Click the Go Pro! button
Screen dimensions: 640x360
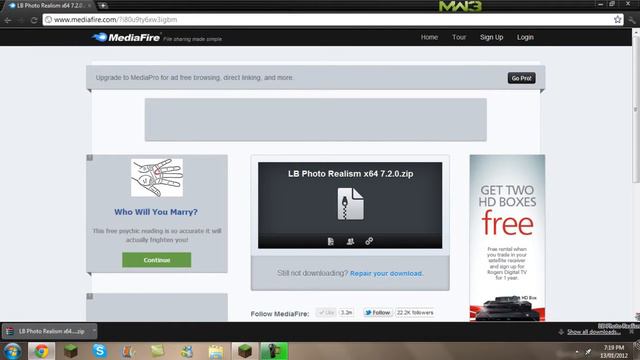click(522, 78)
